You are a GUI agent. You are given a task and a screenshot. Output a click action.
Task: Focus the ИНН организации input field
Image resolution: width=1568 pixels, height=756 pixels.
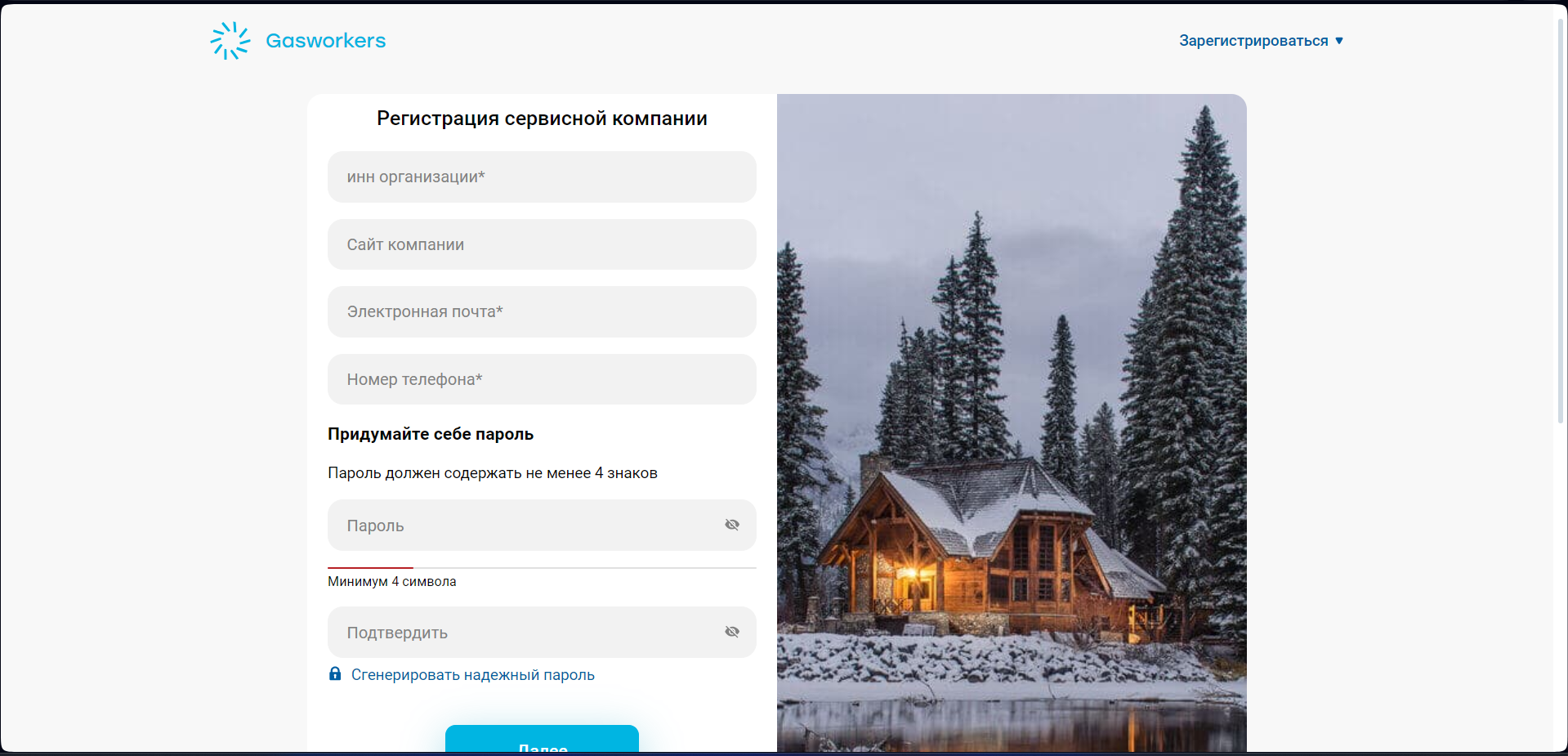[x=542, y=177]
